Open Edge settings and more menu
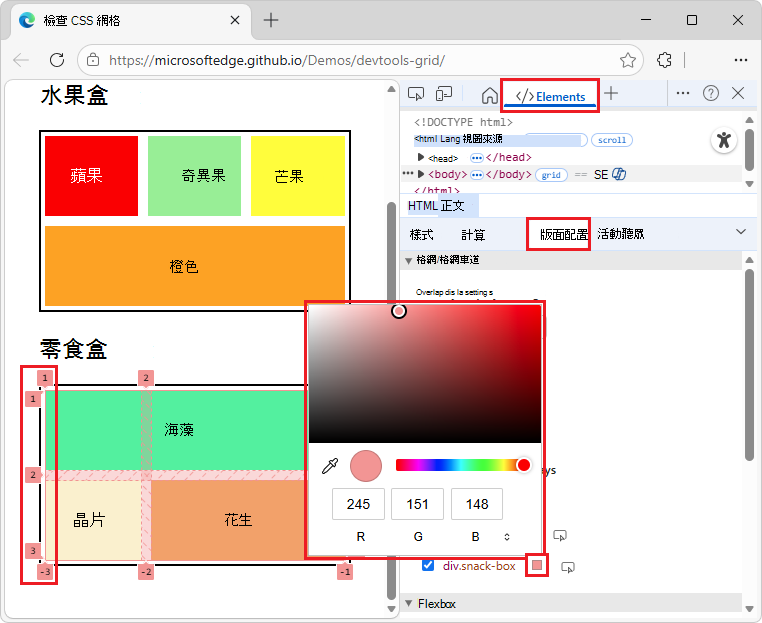762x623 pixels. tap(741, 60)
